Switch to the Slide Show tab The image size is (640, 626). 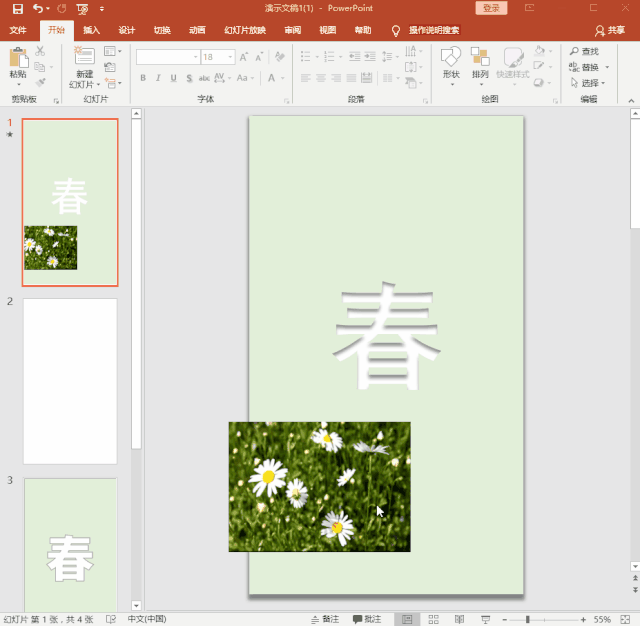[245, 30]
